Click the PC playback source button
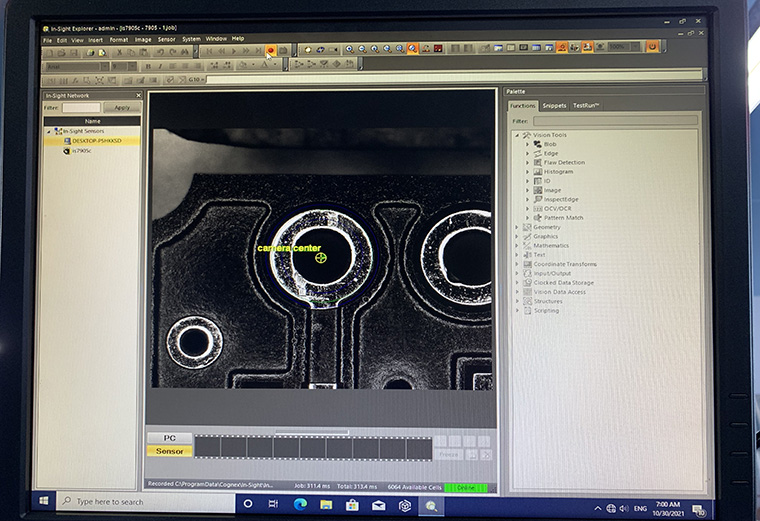The height and width of the screenshot is (521, 760). pyautogui.click(x=170, y=438)
